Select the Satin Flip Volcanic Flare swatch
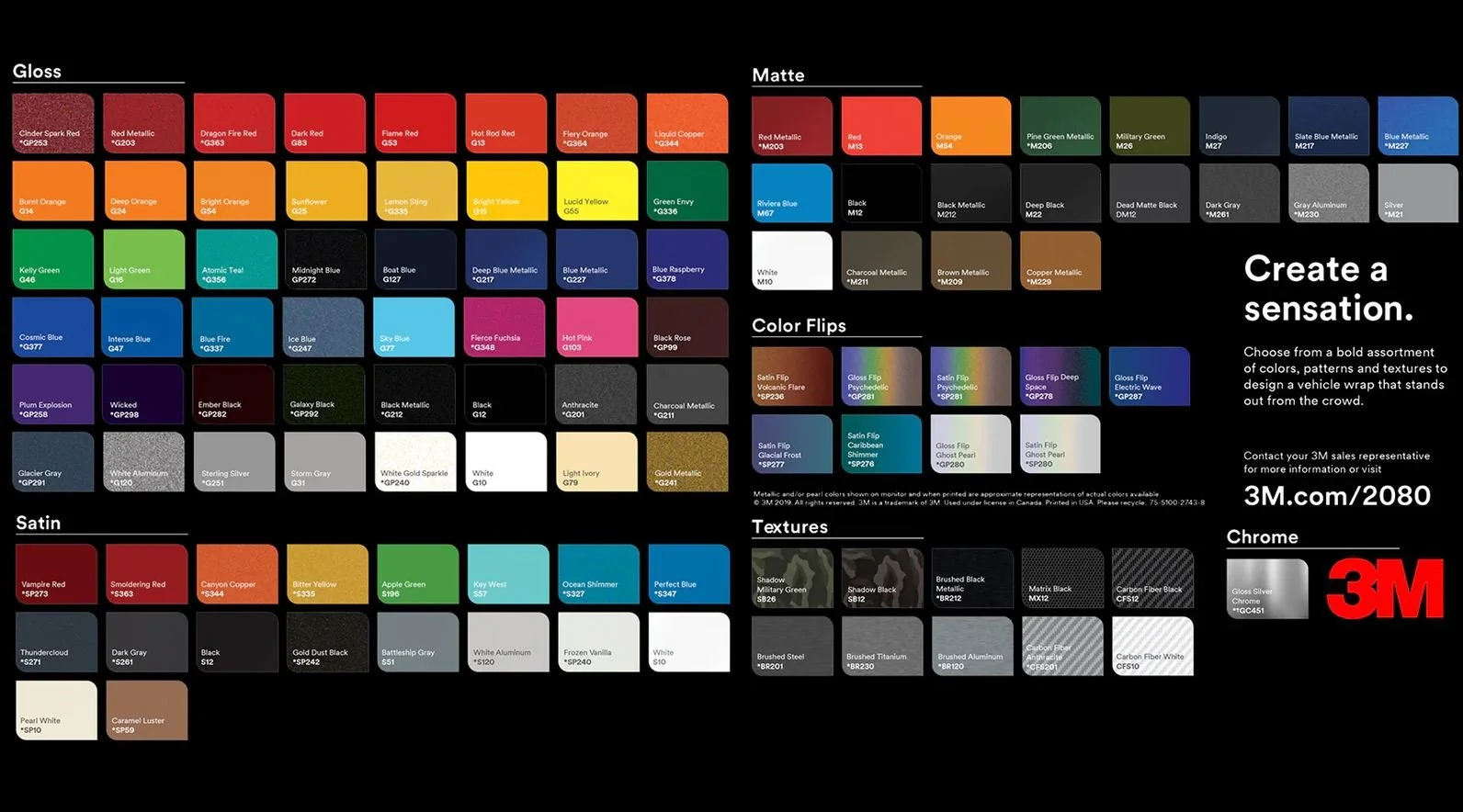Screen dimensions: 1463x812 point(792,377)
